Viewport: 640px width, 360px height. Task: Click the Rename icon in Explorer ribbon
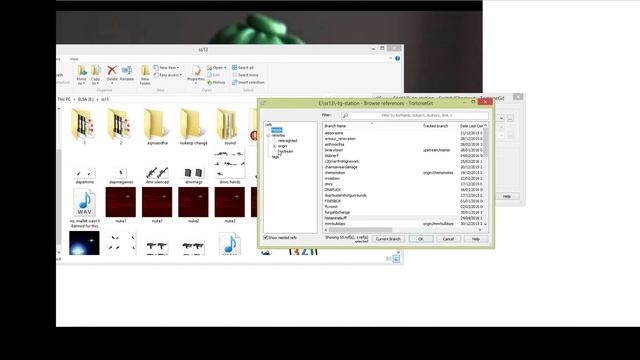click(x=127, y=73)
